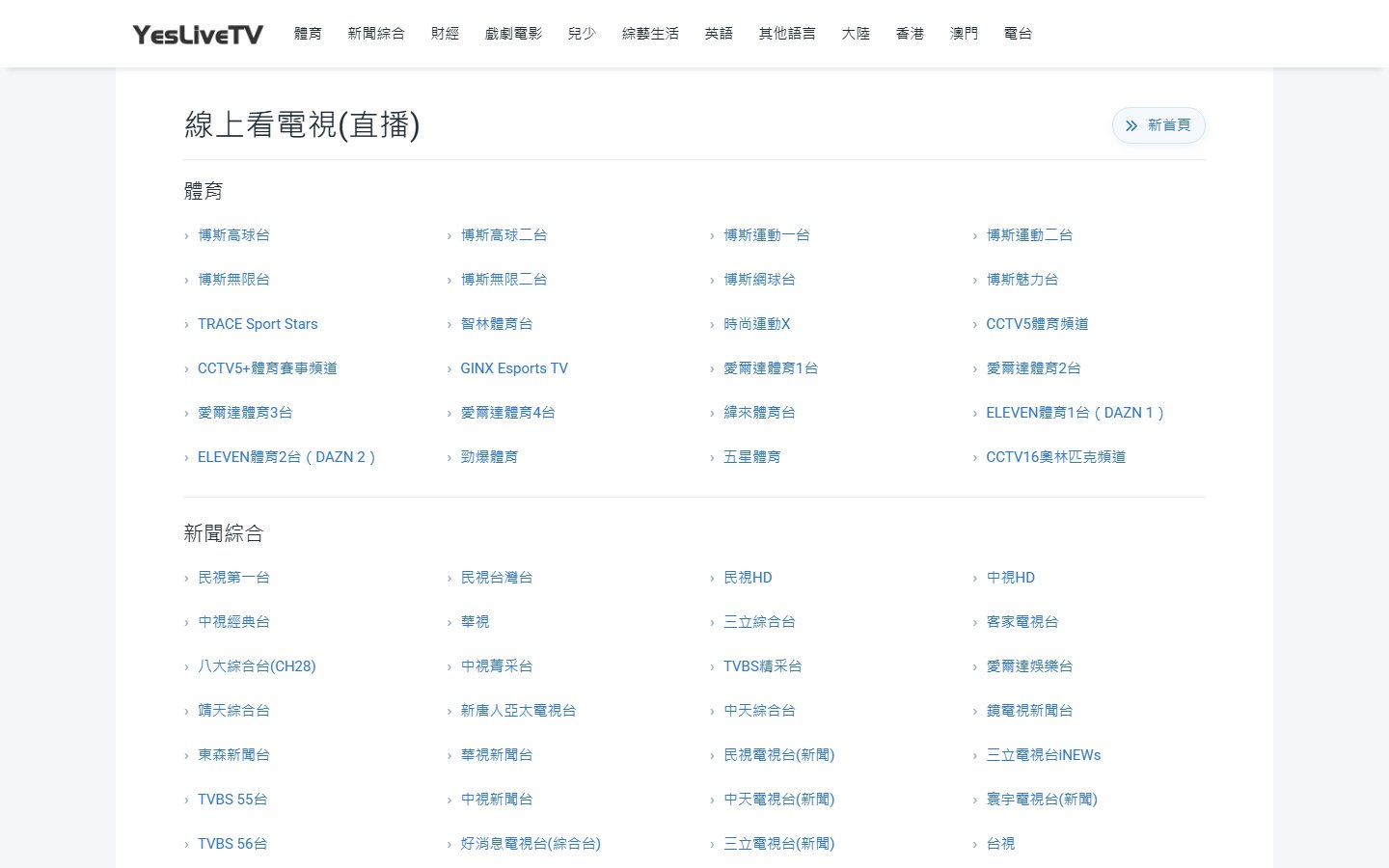This screenshot has height=868, width=1389.
Task: Select the 中視HD channel link
Action: click(1010, 578)
